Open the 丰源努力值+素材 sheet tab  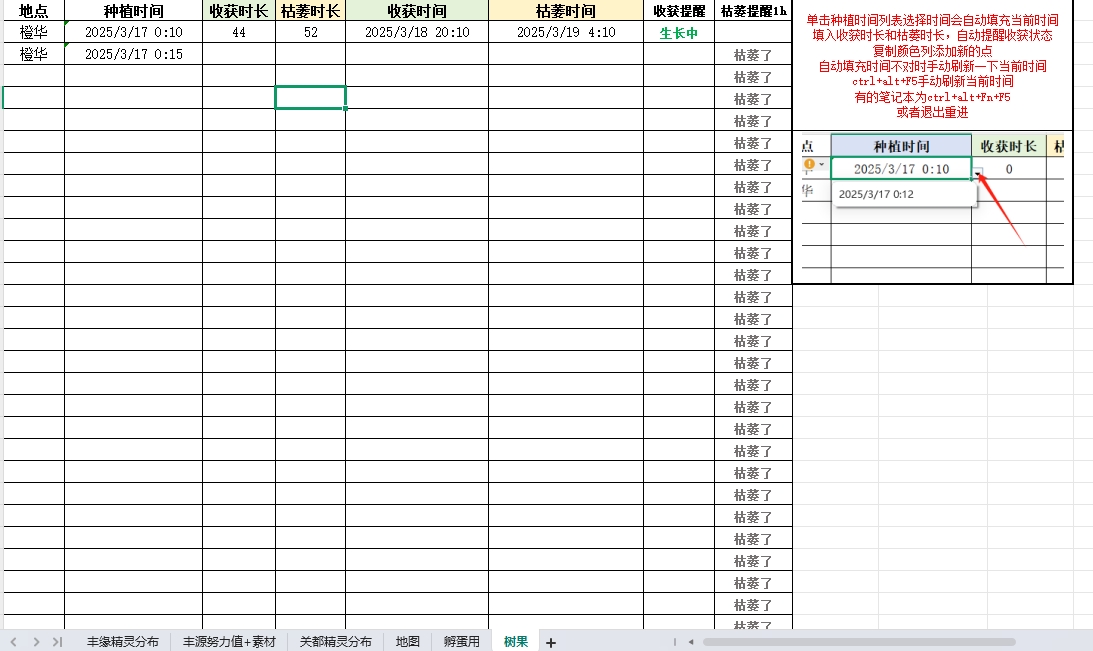tap(228, 641)
